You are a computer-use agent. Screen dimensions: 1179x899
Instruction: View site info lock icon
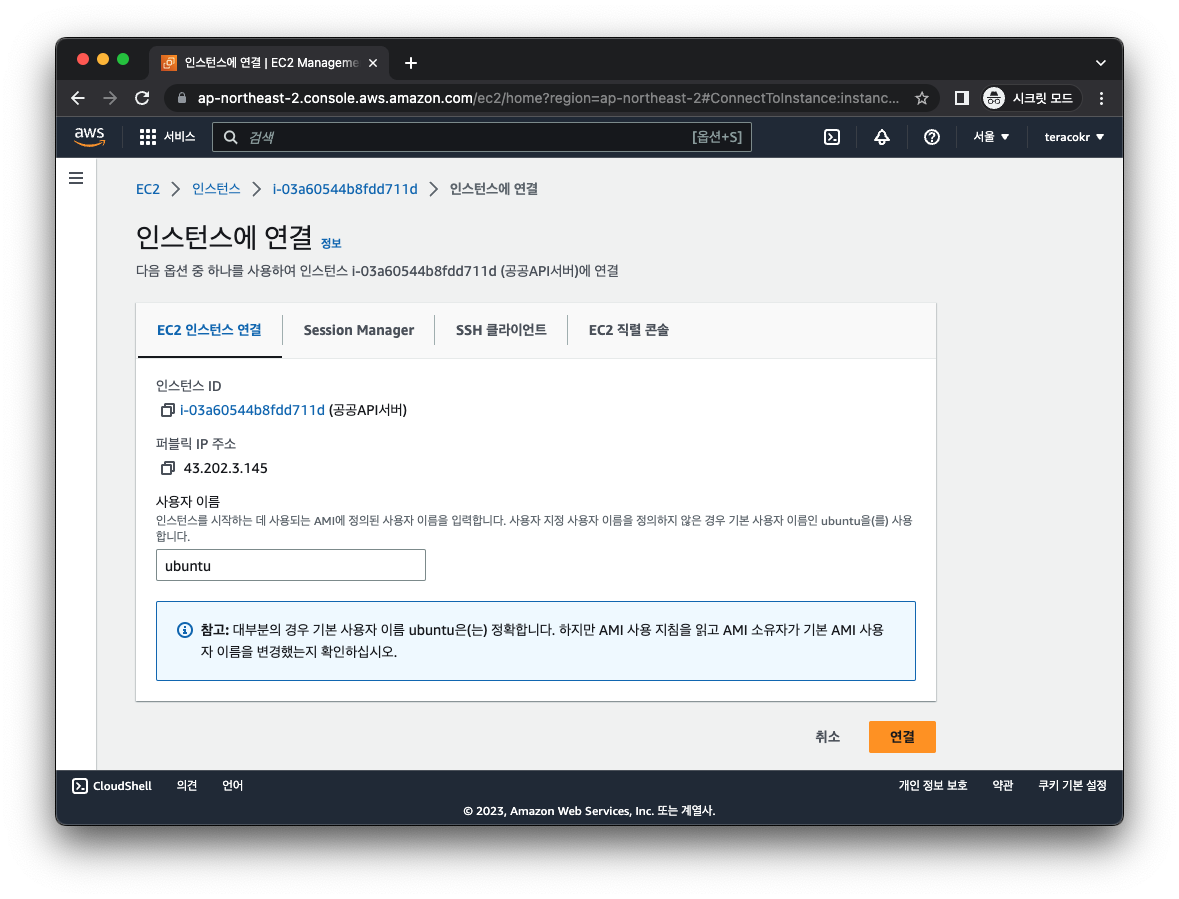point(181,98)
